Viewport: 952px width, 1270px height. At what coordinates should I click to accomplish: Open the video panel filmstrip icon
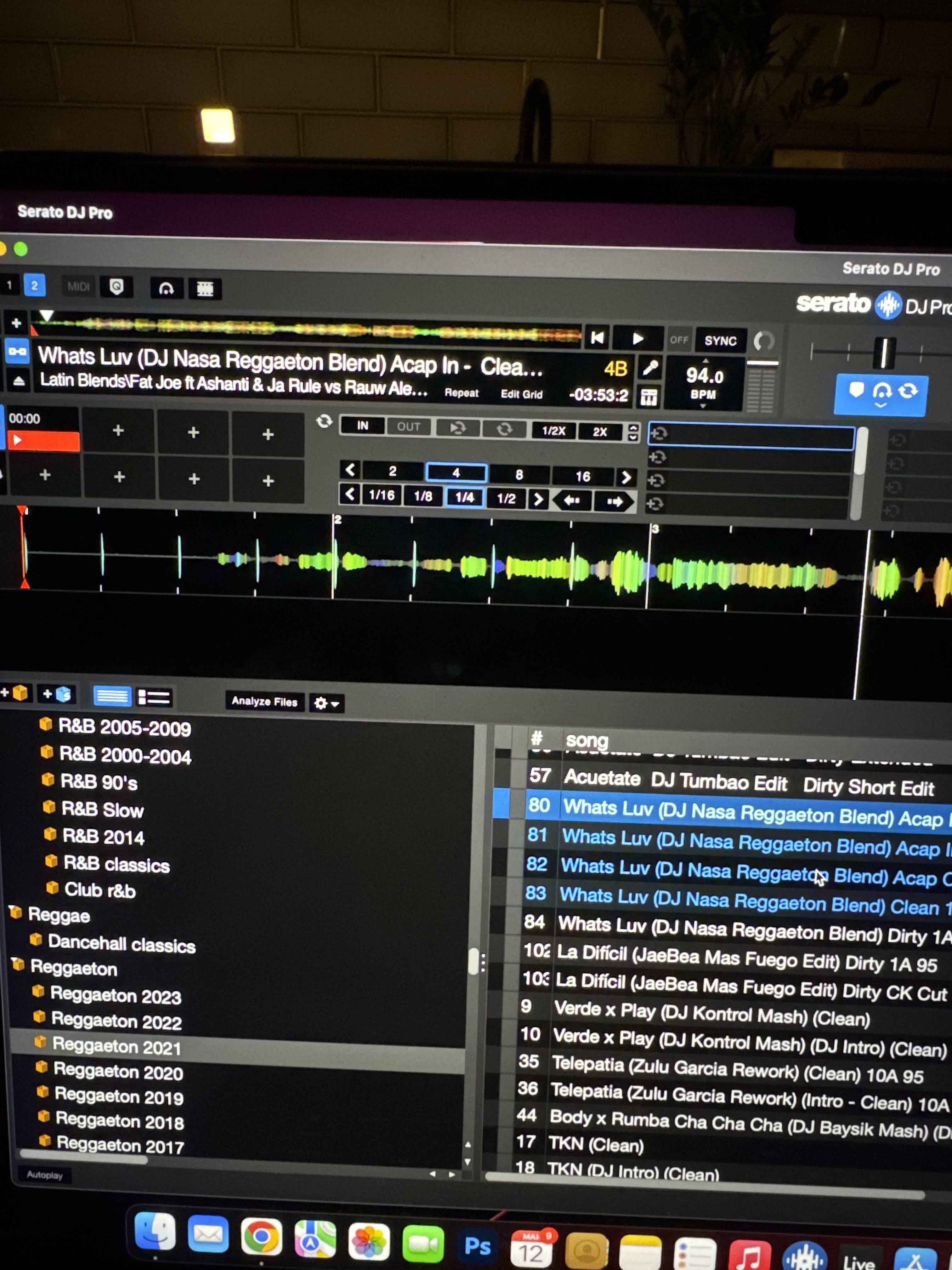[x=205, y=289]
